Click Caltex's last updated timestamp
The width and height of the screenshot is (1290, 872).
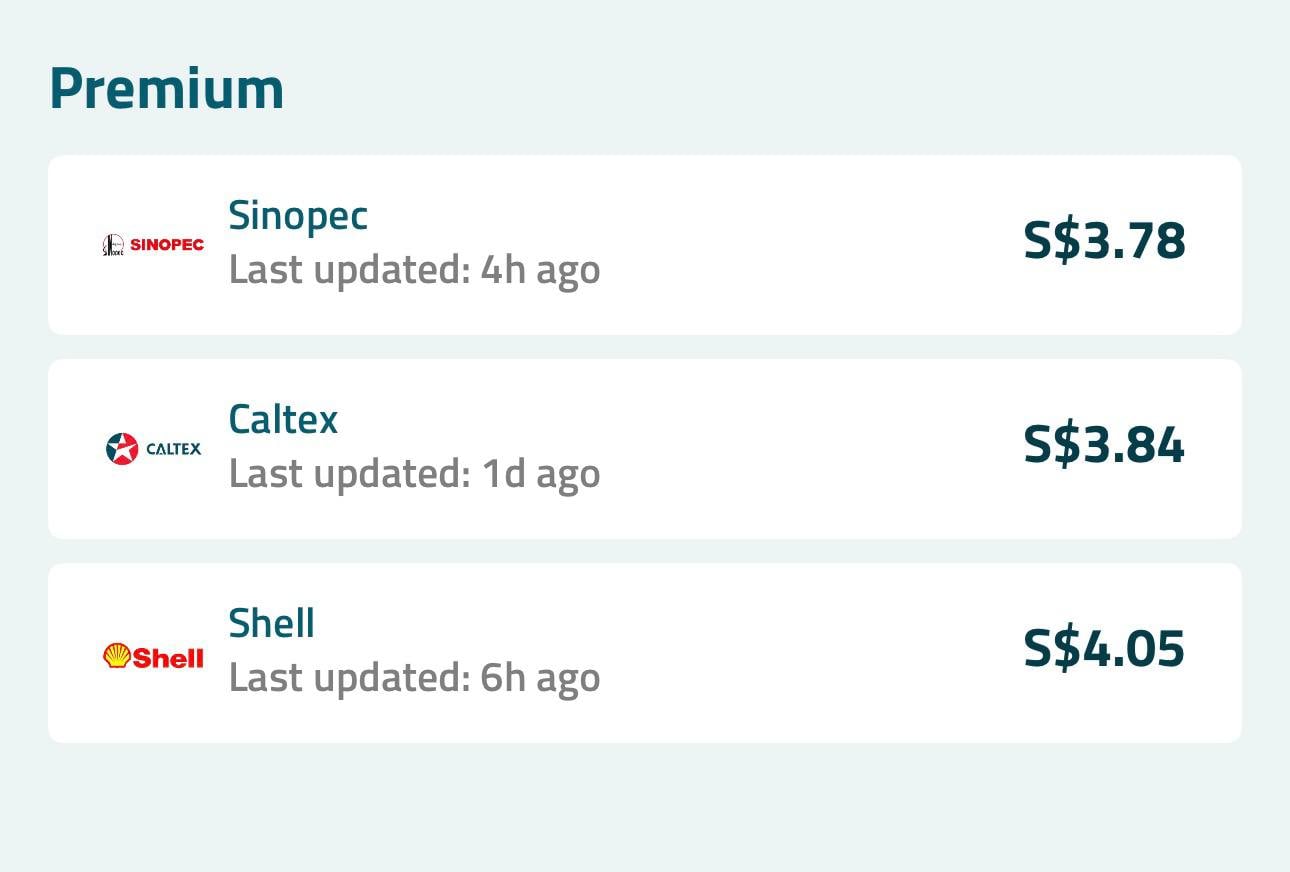click(x=414, y=473)
